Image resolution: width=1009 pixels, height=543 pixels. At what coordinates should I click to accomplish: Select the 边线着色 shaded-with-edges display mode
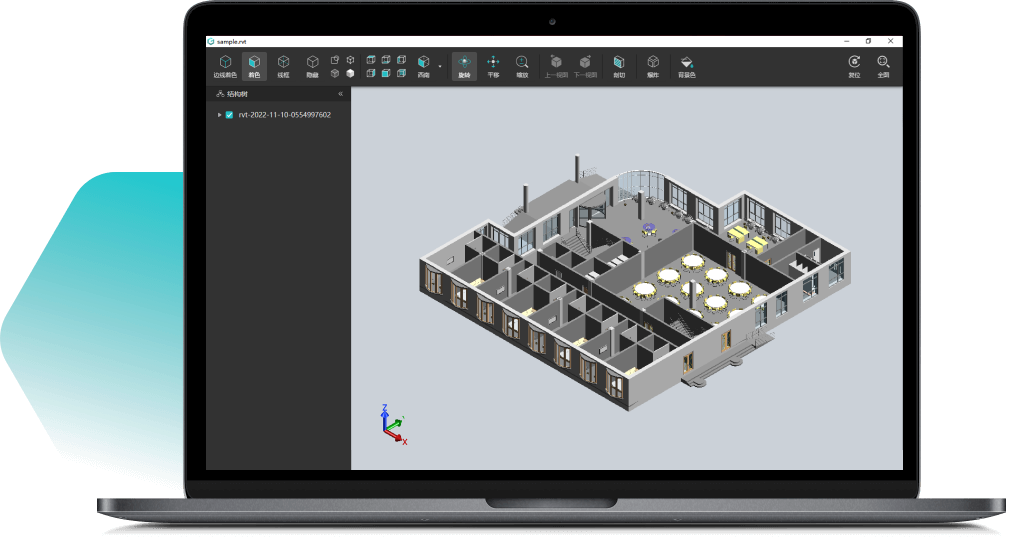click(225, 66)
